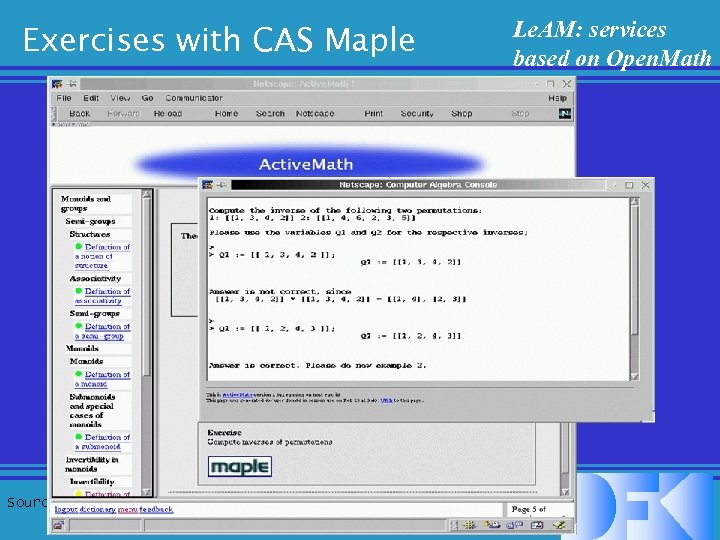Open the Go menu in ActiveMath window

(147, 98)
